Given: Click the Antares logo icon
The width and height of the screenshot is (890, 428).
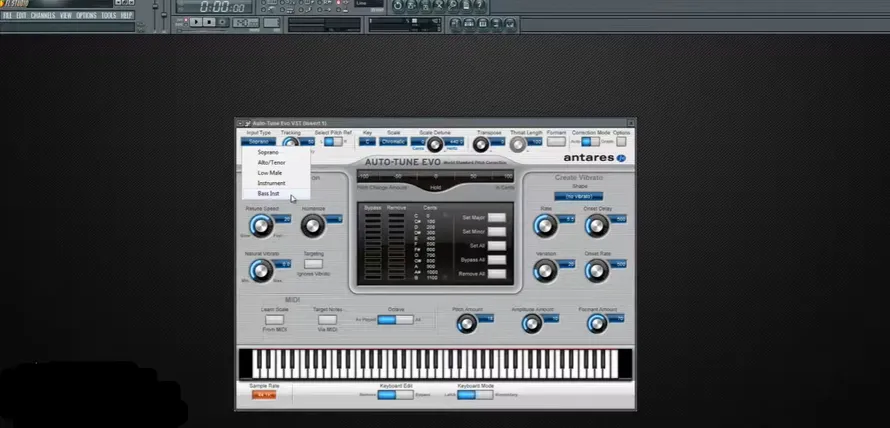Looking at the screenshot, I should tap(621, 158).
